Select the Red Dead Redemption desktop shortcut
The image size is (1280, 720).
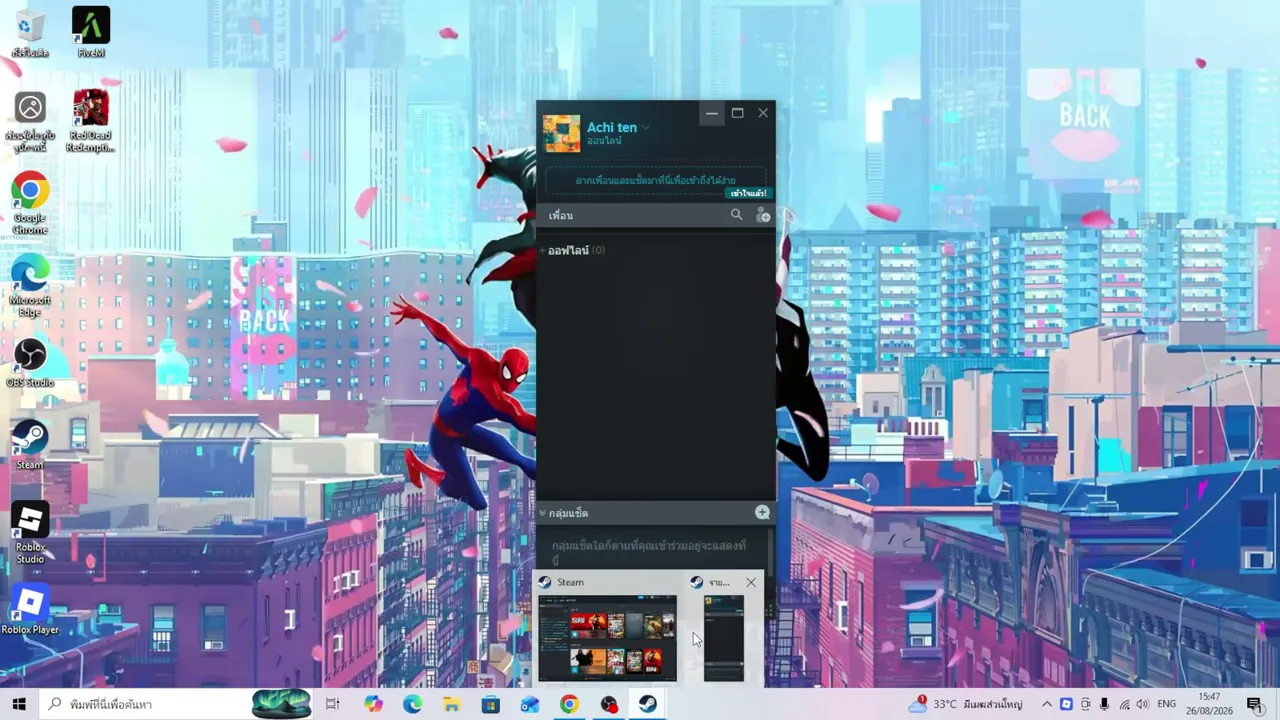91,122
